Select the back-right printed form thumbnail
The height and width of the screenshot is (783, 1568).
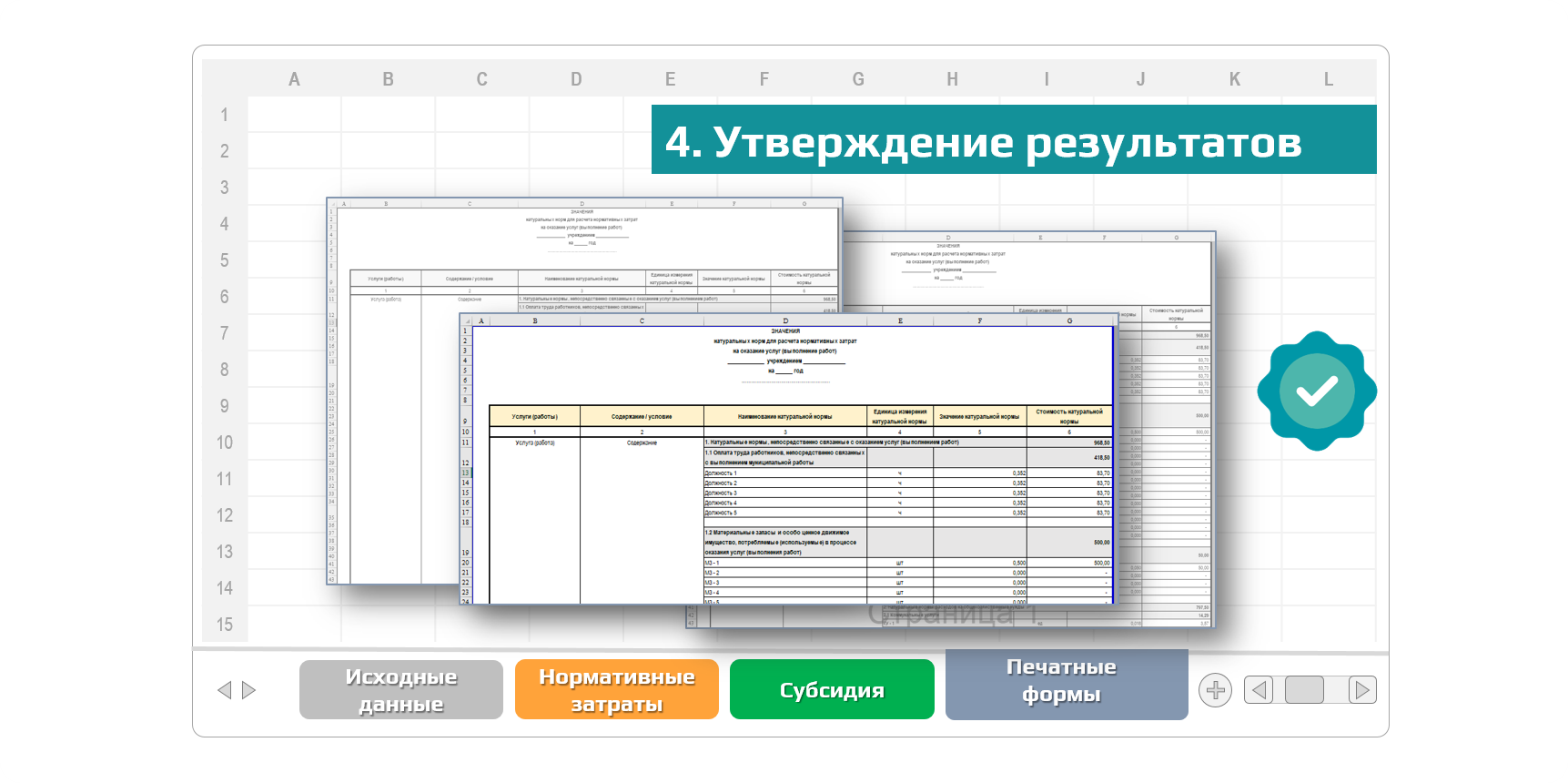click(1165, 455)
